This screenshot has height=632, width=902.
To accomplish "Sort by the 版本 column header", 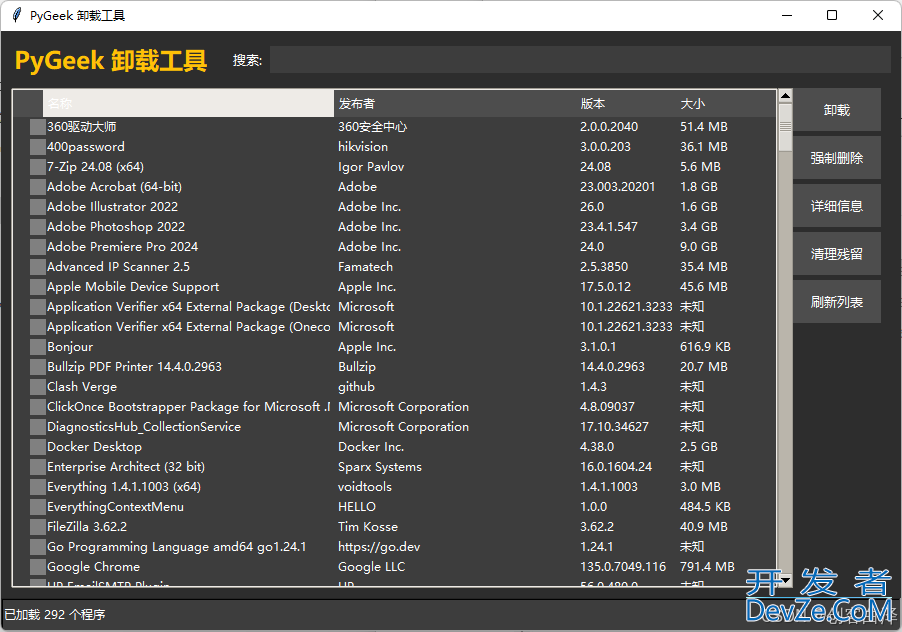I will (626, 104).
